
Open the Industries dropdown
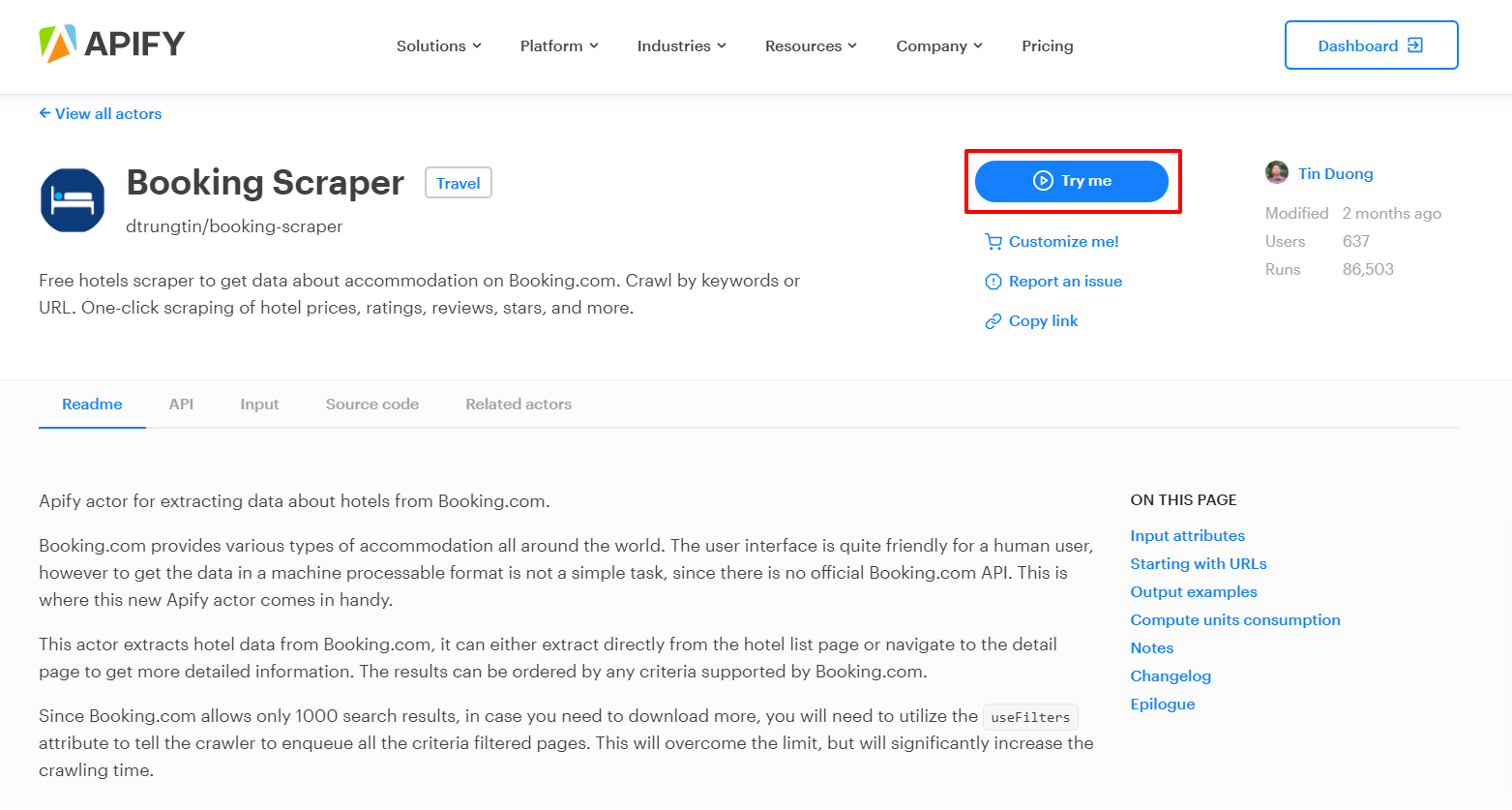coord(682,45)
